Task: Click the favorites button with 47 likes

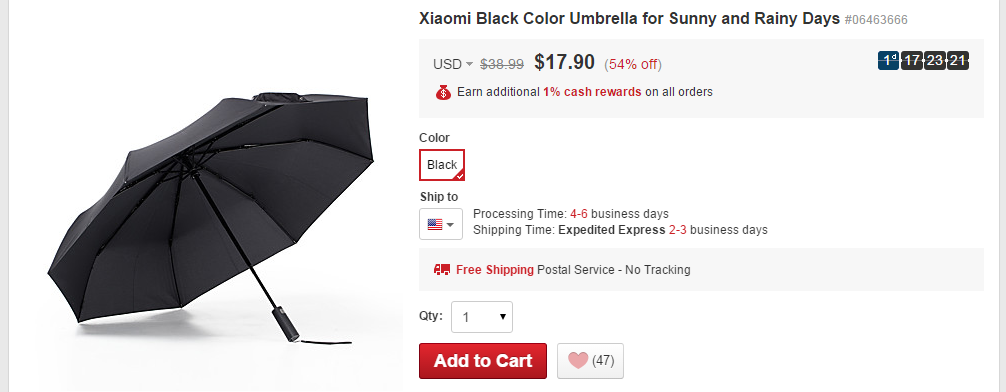Action: [590, 361]
